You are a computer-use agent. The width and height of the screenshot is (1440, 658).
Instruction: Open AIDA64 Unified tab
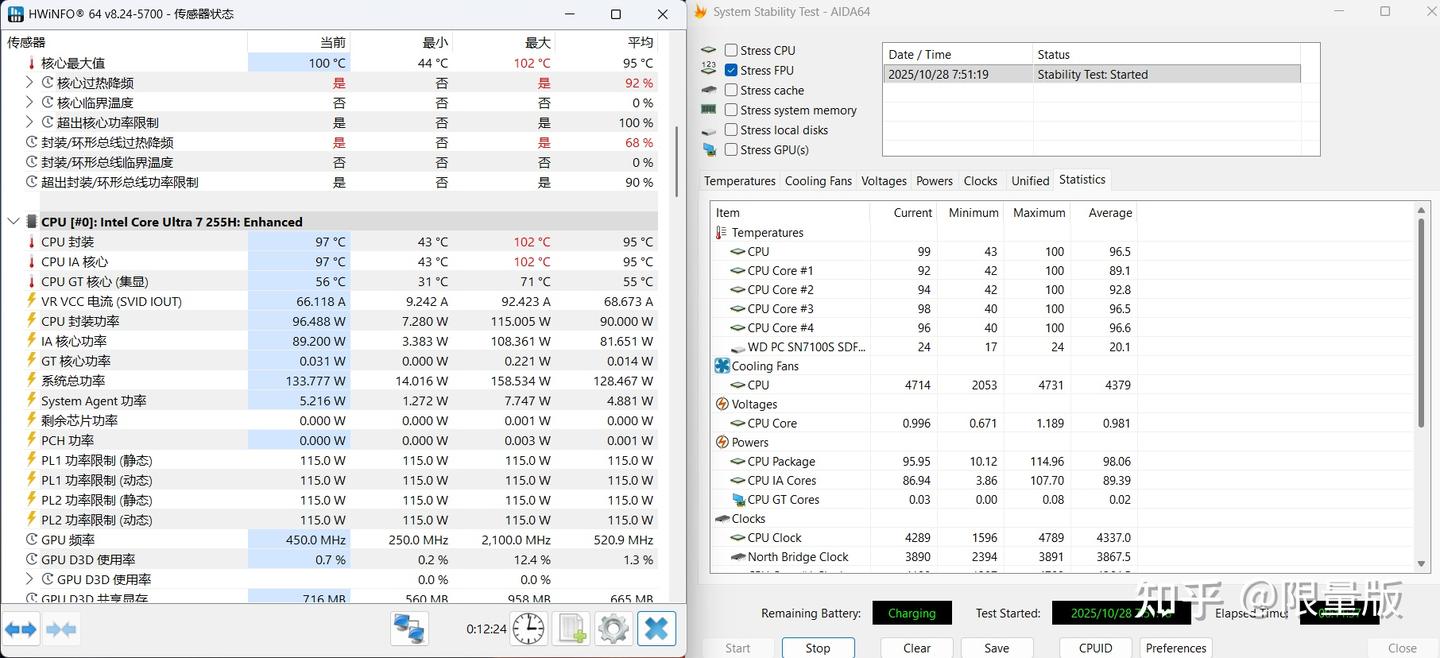1030,181
